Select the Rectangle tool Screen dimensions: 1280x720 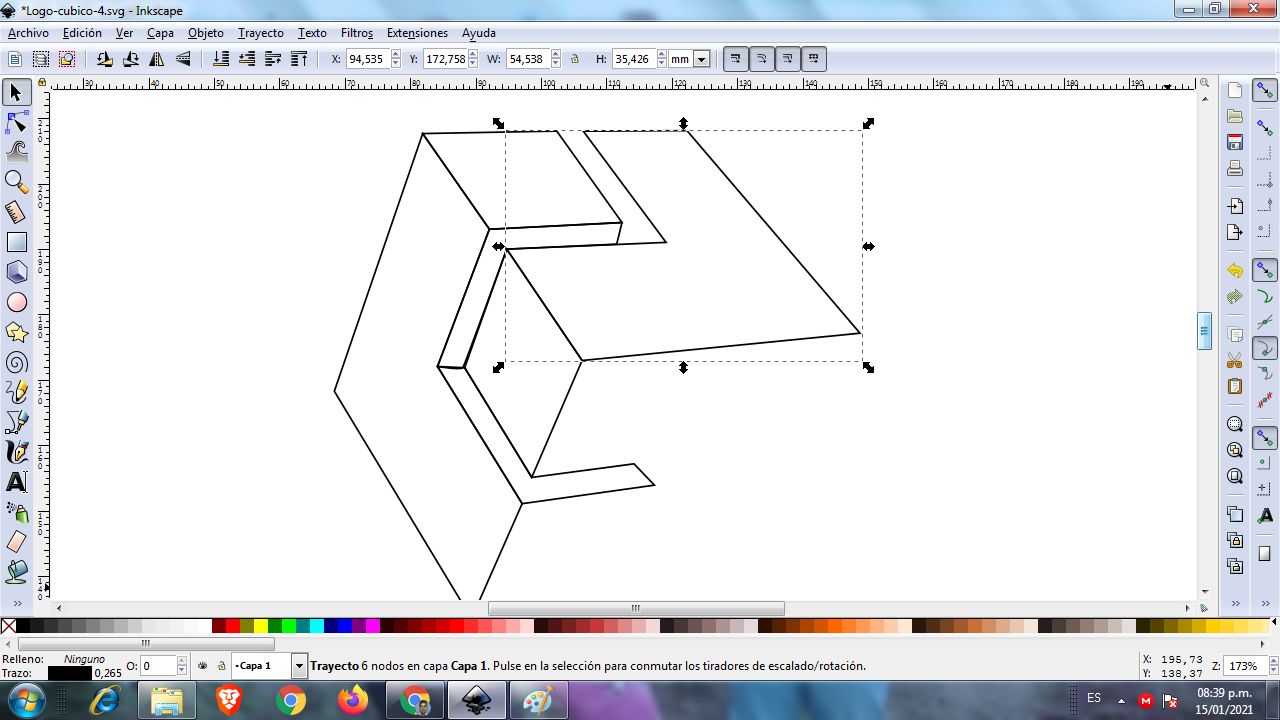16,242
